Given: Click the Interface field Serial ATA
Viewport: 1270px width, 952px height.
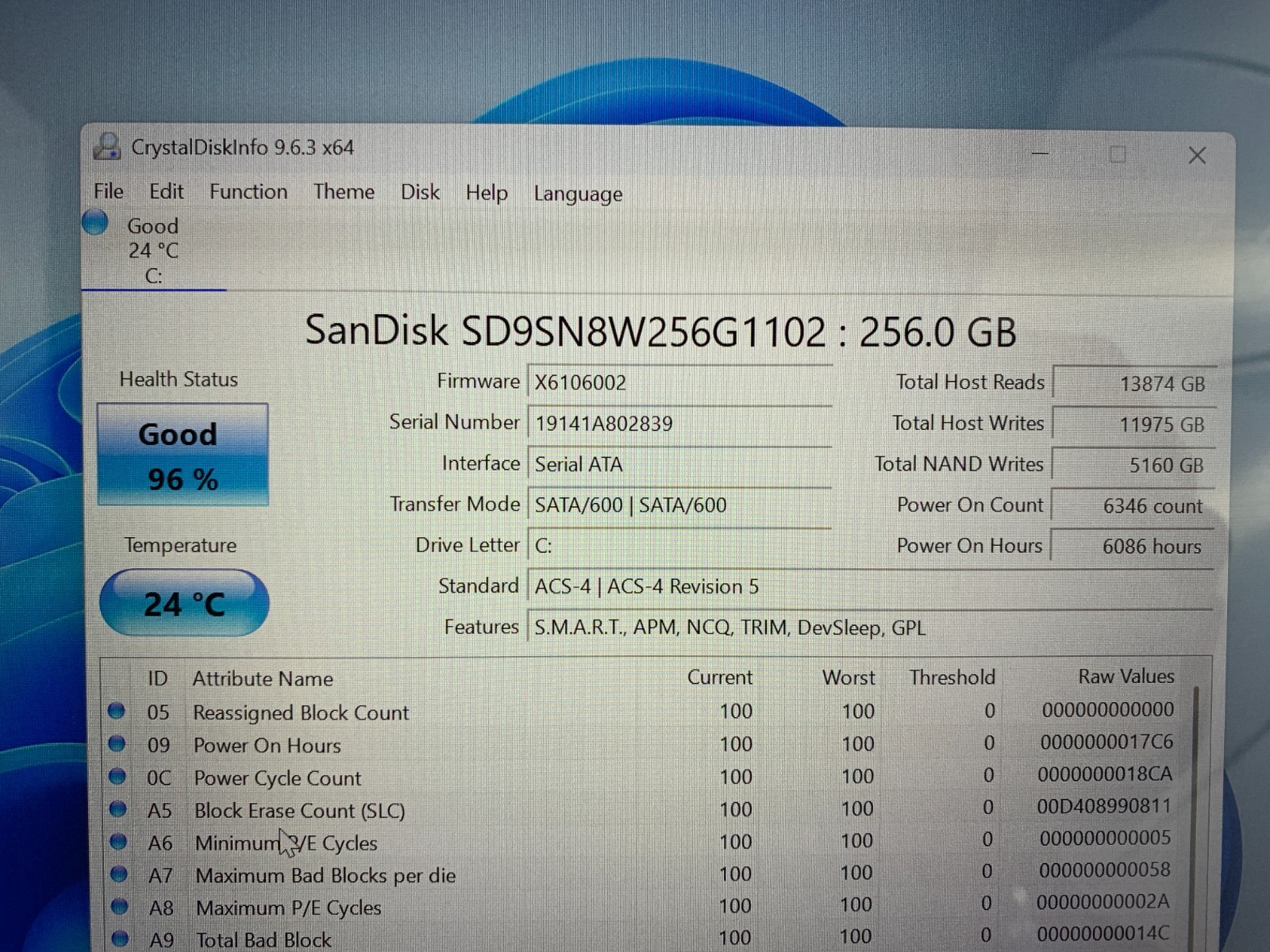Looking at the screenshot, I should [x=679, y=464].
